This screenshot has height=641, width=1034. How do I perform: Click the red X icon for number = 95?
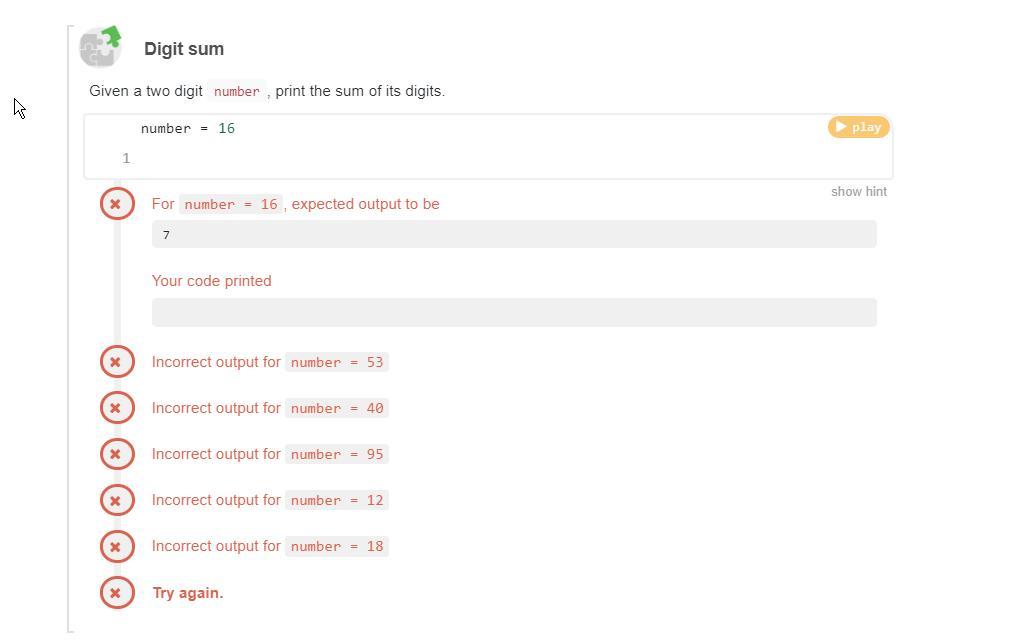click(x=117, y=454)
